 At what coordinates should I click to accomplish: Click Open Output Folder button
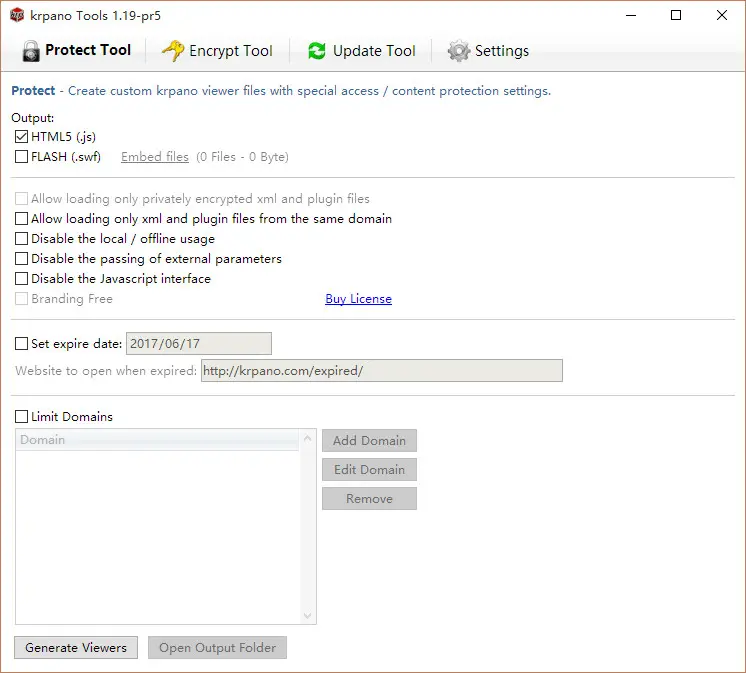[217, 647]
